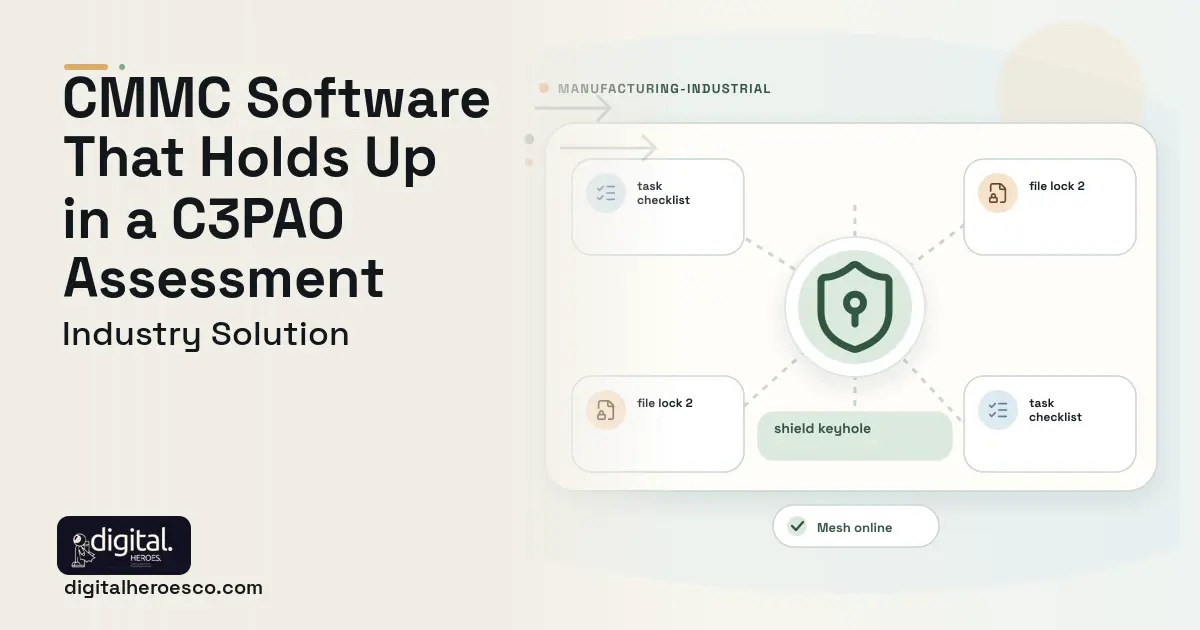Click the top-left "task checklist" text
This screenshot has width=1200, height=630.
[x=664, y=193]
